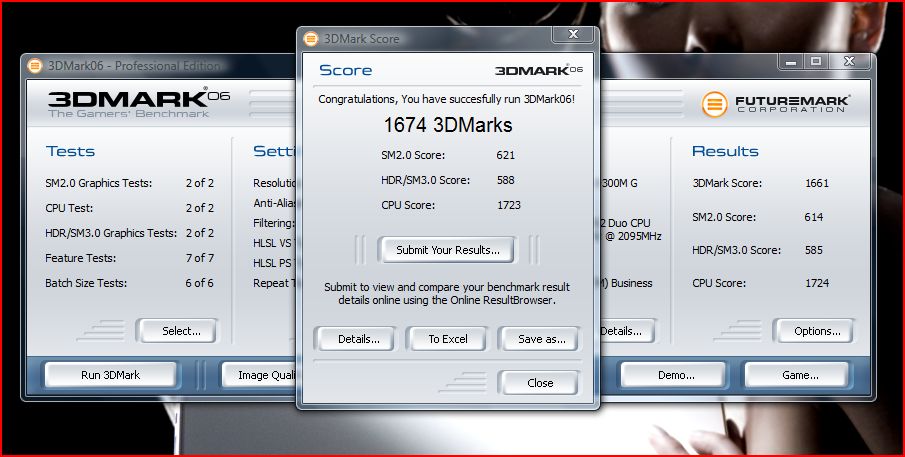Viewport: 905px width, 457px height.
Task: Click the Congratulations message text
Action: [446, 99]
